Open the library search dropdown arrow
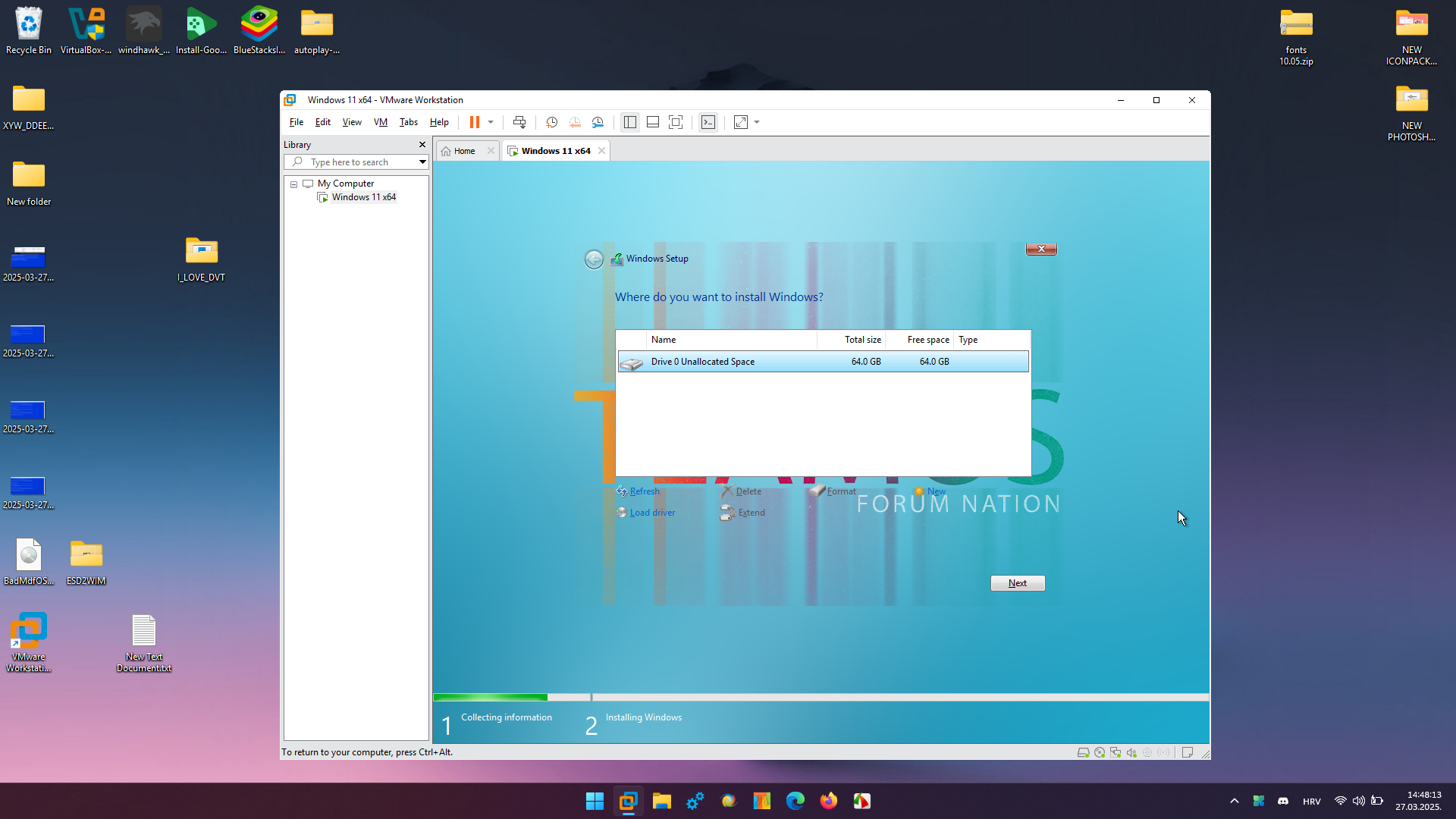Image resolution: width=1456 pixels, height=819 pixels. 422,162
